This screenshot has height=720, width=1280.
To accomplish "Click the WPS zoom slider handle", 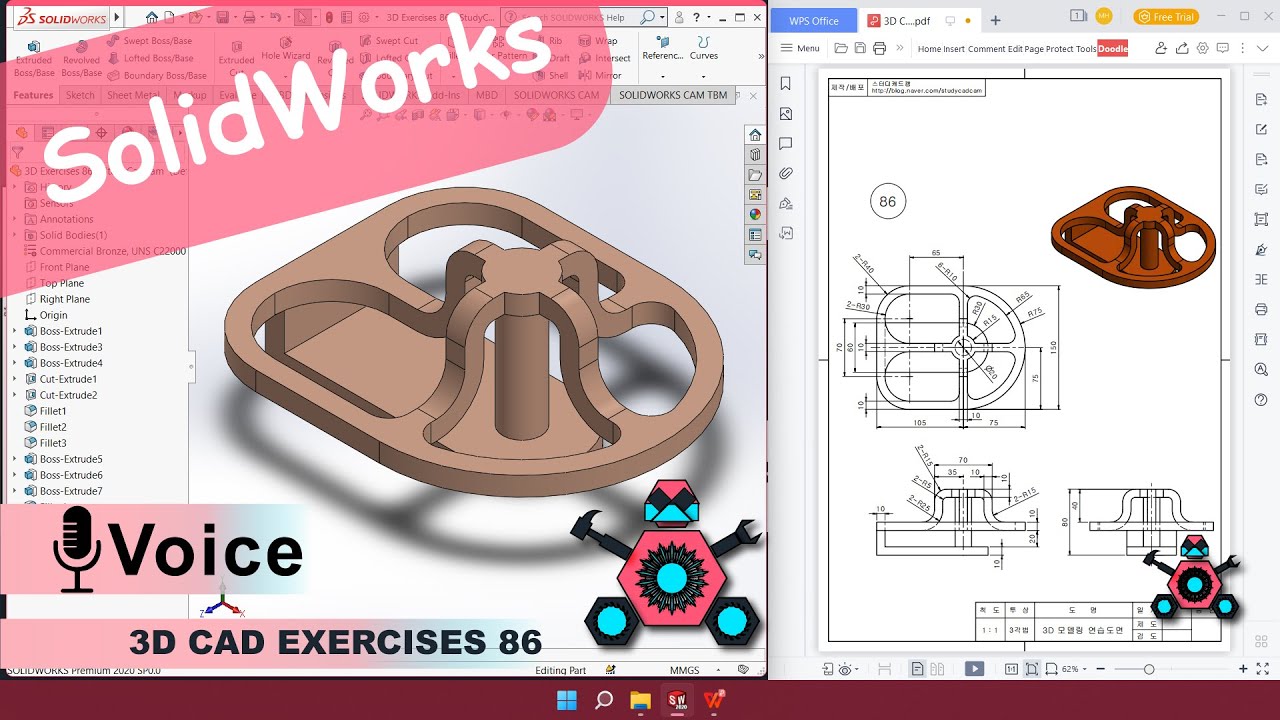I will (x=1149, y=669).
